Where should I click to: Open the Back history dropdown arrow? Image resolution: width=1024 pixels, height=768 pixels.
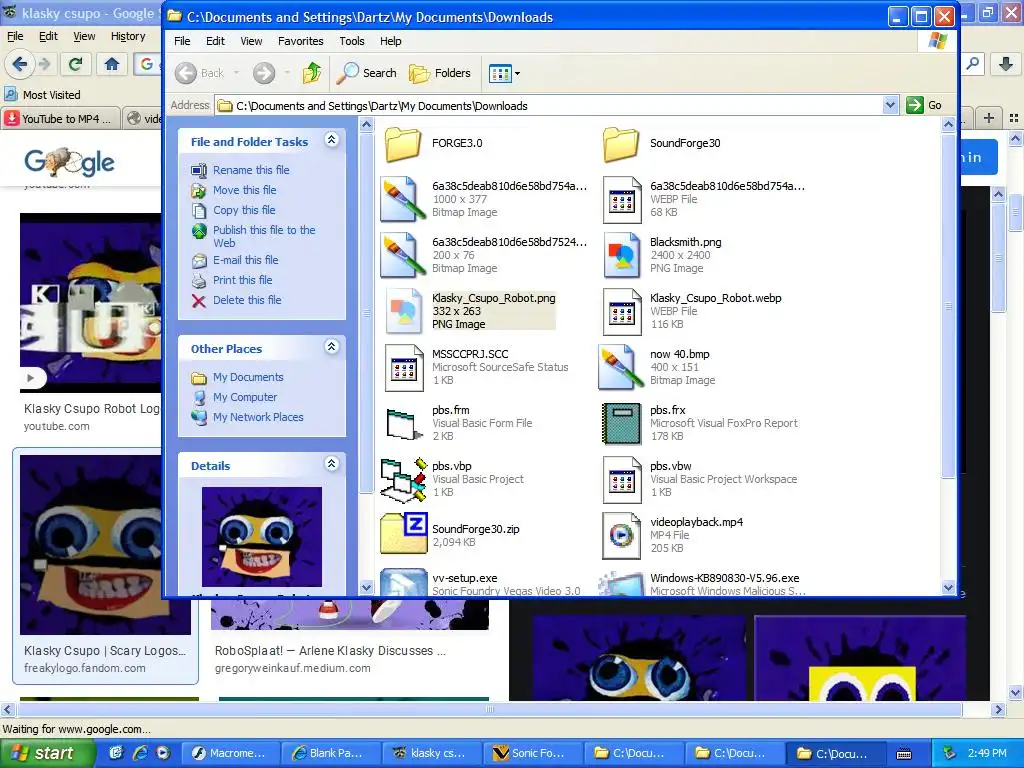(x=236, y=73)
